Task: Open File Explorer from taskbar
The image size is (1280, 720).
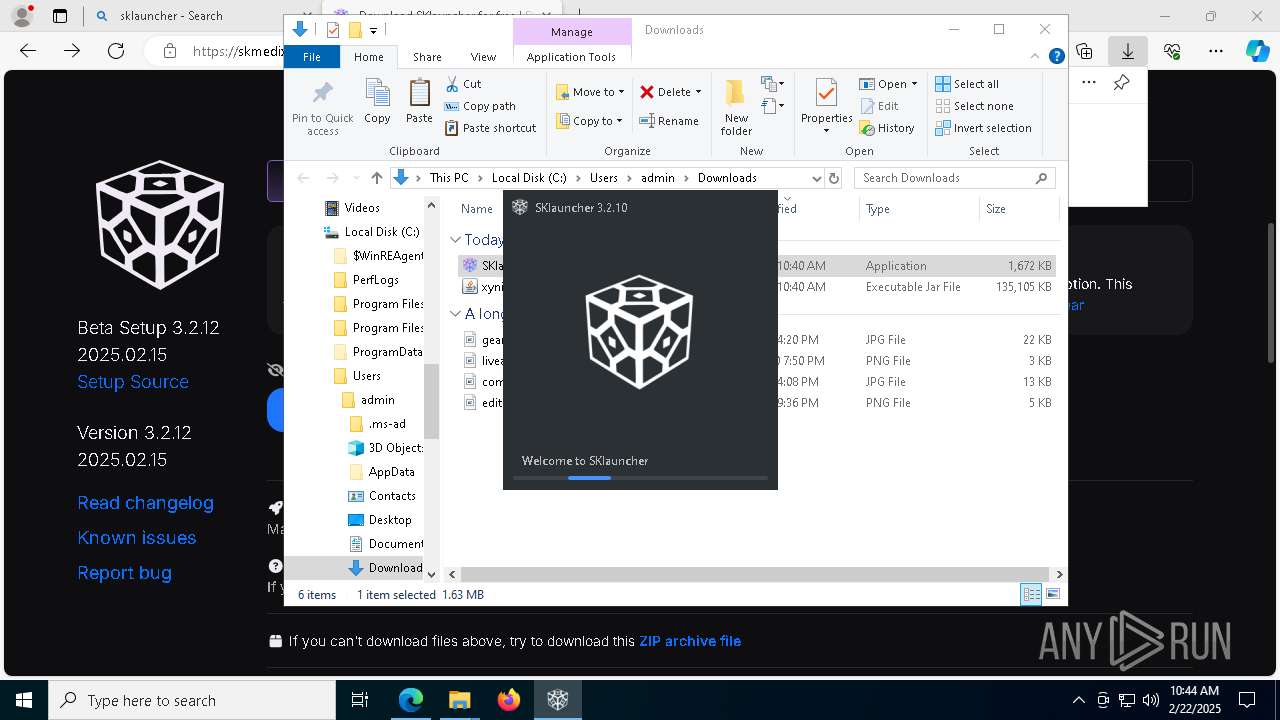Action: click(x=460, y=700)
